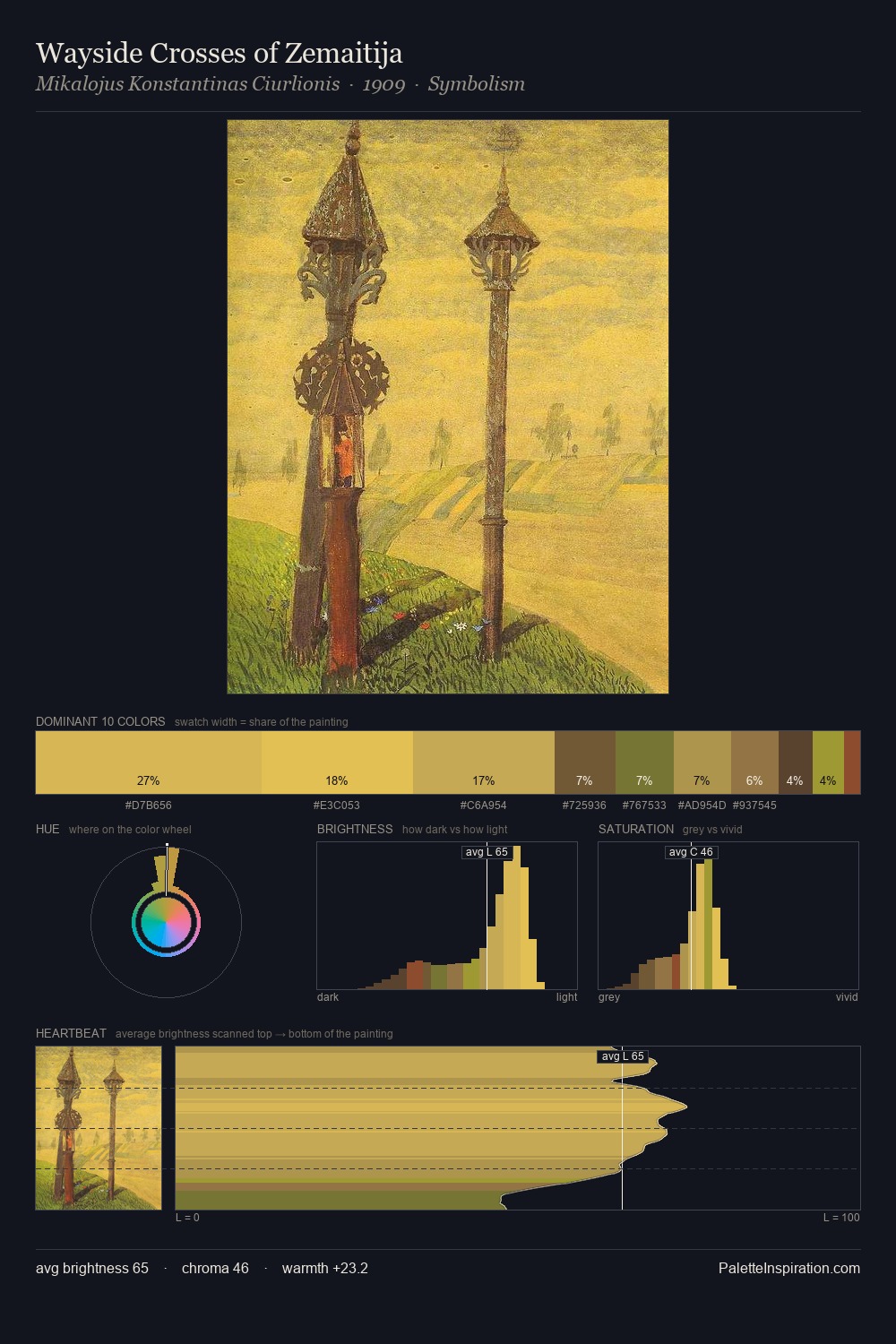Click 'warmth +23.2' in footer

point(325,1269)
